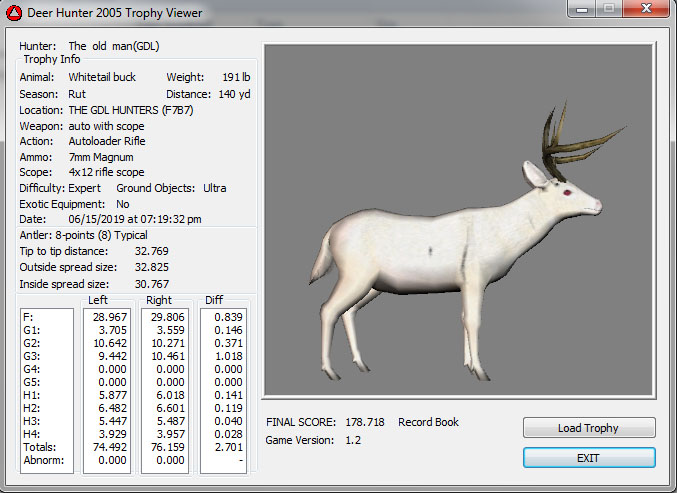The width and height of the screenshot is (677, 493).
Task: Select the Left antler F value 28.967
Action: point(106,316)
